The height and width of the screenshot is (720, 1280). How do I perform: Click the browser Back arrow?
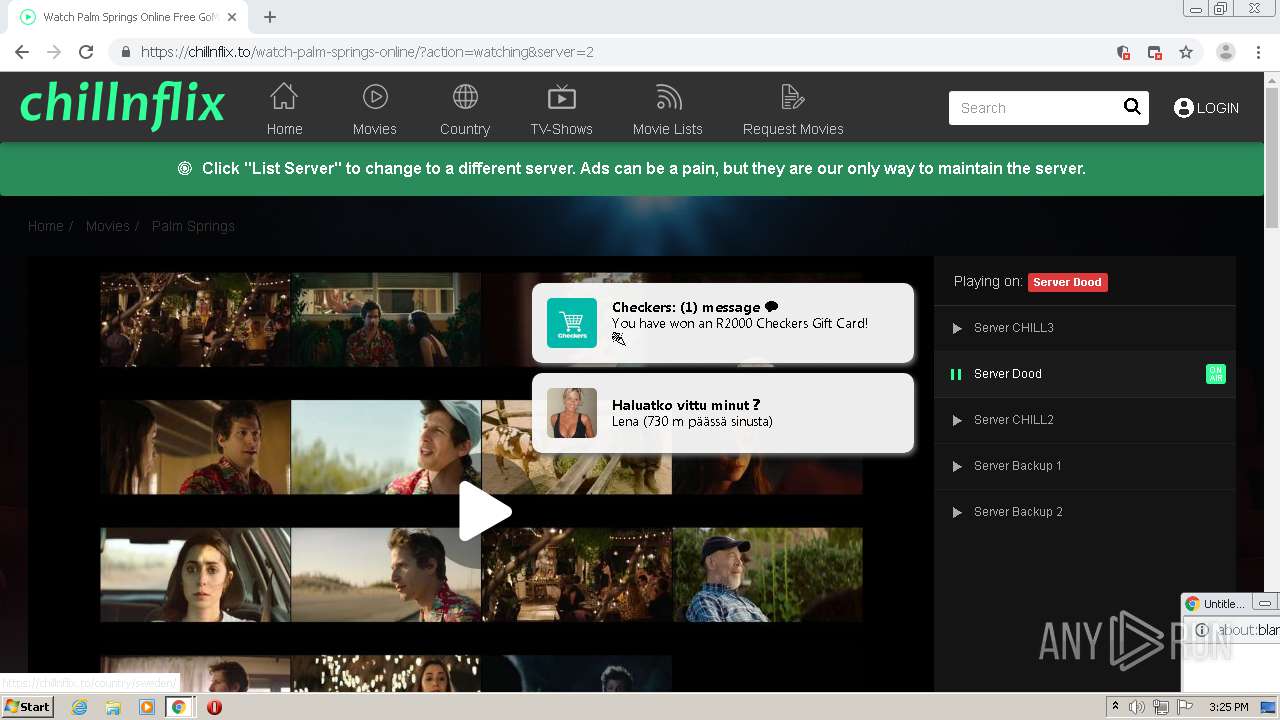(22, 52)
